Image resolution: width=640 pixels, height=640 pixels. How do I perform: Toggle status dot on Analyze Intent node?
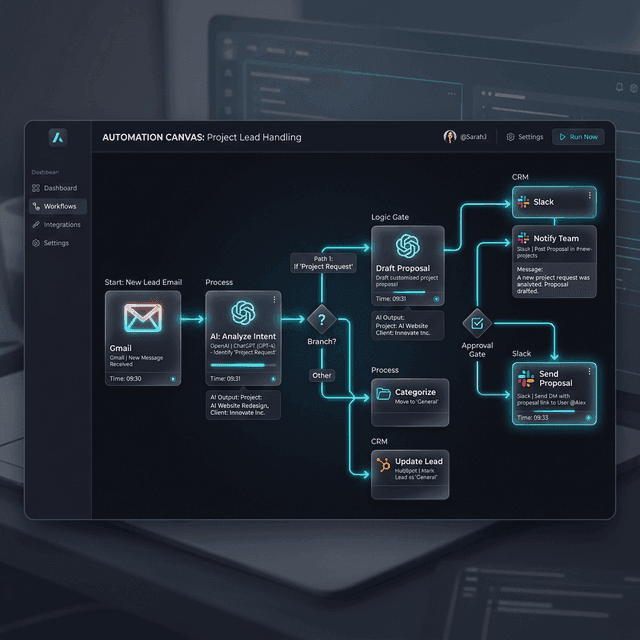[273, 379]
